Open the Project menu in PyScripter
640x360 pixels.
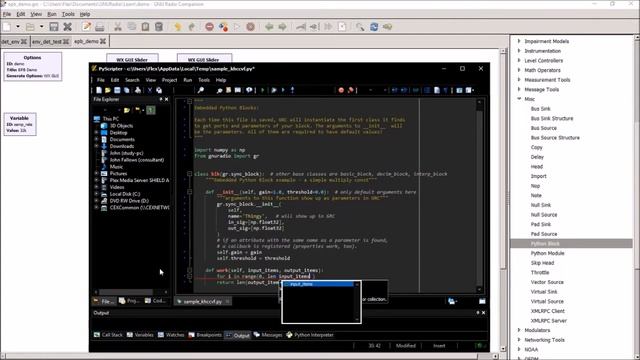(169, 80)
